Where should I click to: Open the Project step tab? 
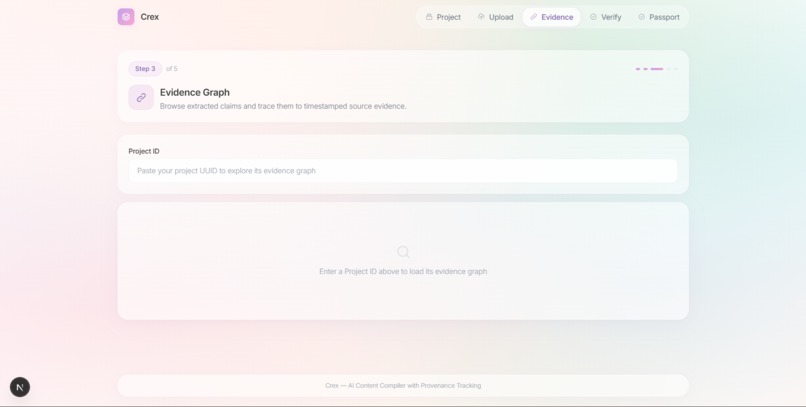pyautogui.click(x=443, y=17)
